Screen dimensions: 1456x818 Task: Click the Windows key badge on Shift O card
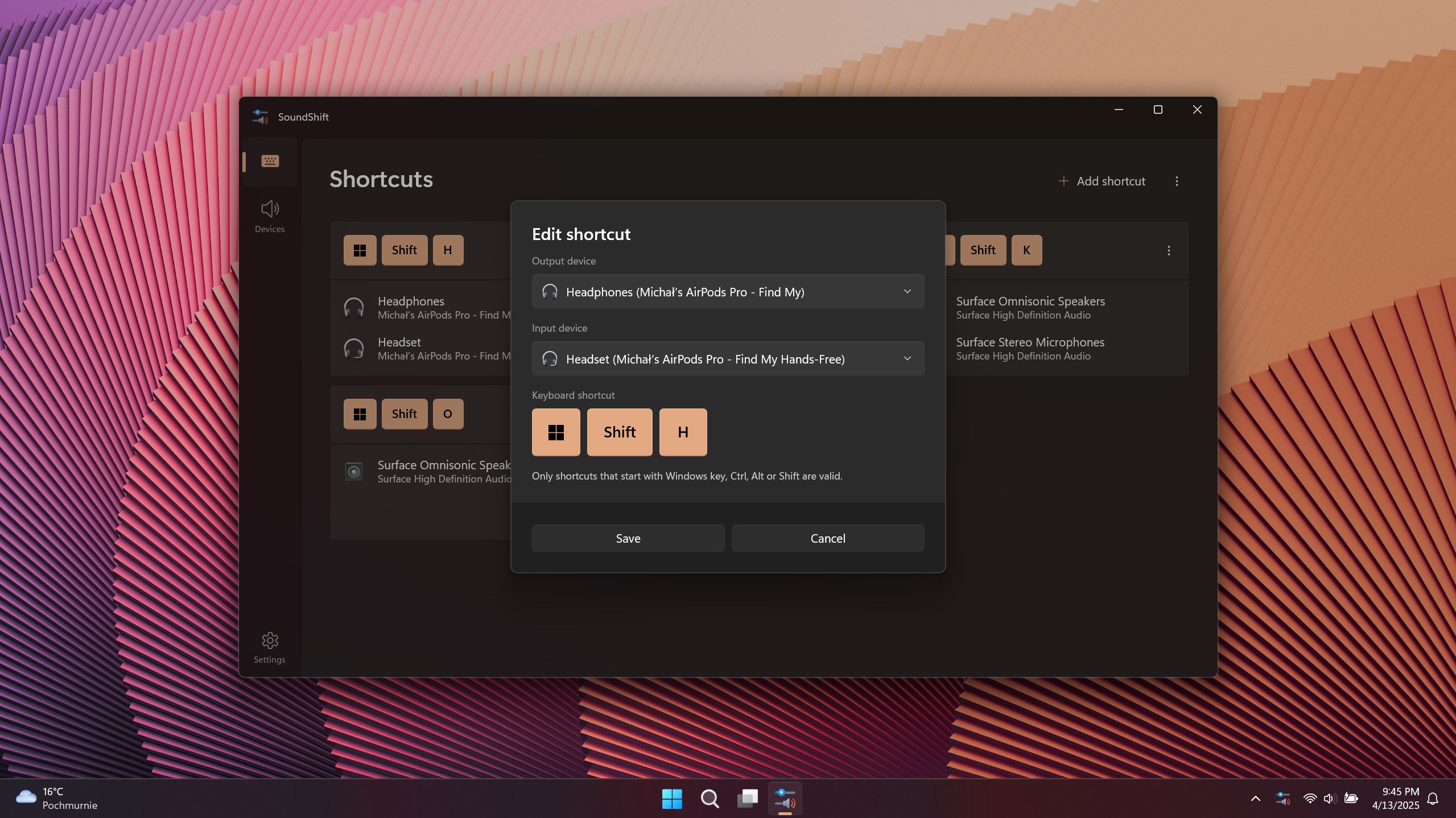click(x=360, y=414)
